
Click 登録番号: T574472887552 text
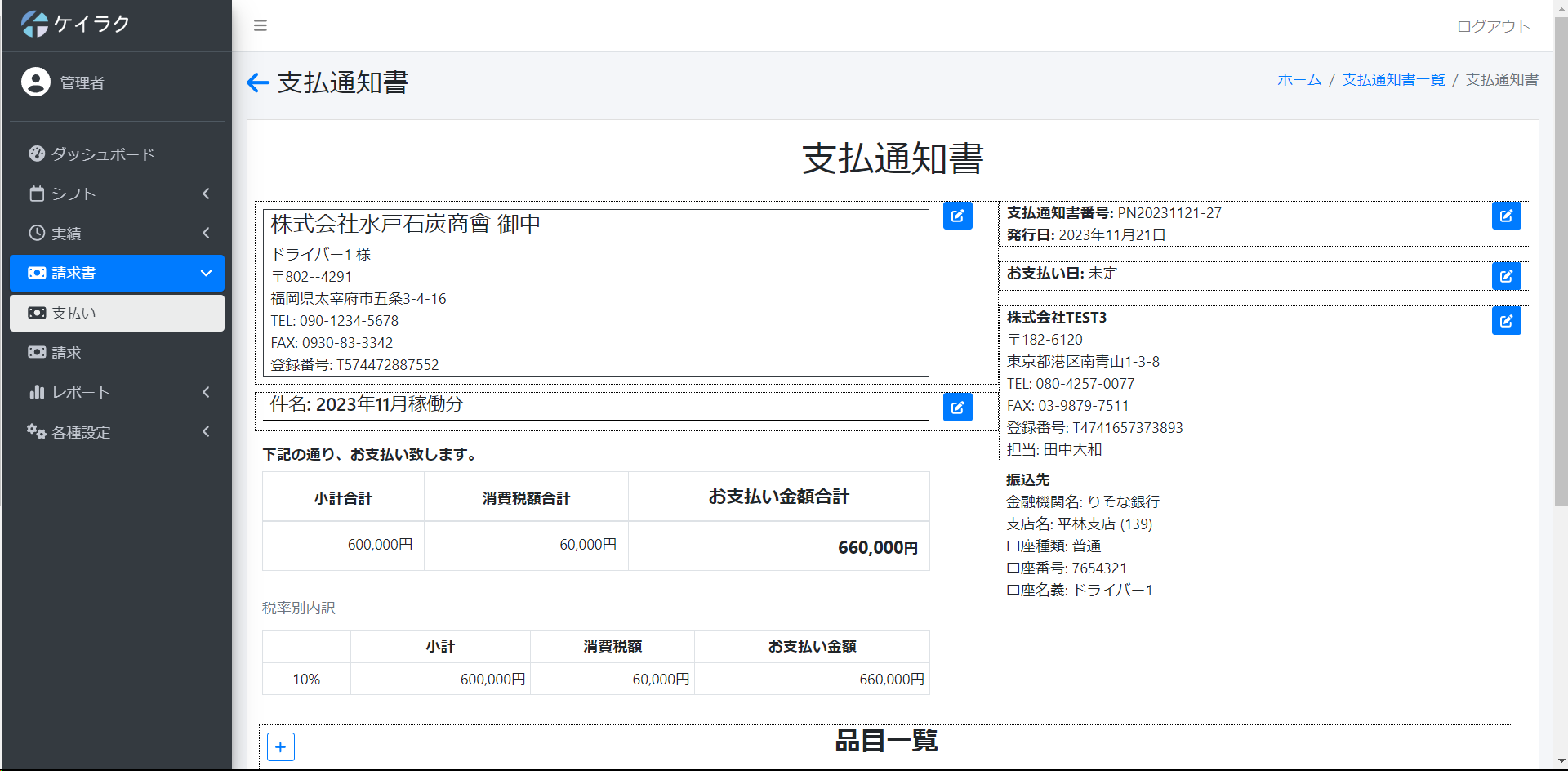coord(354,364)
